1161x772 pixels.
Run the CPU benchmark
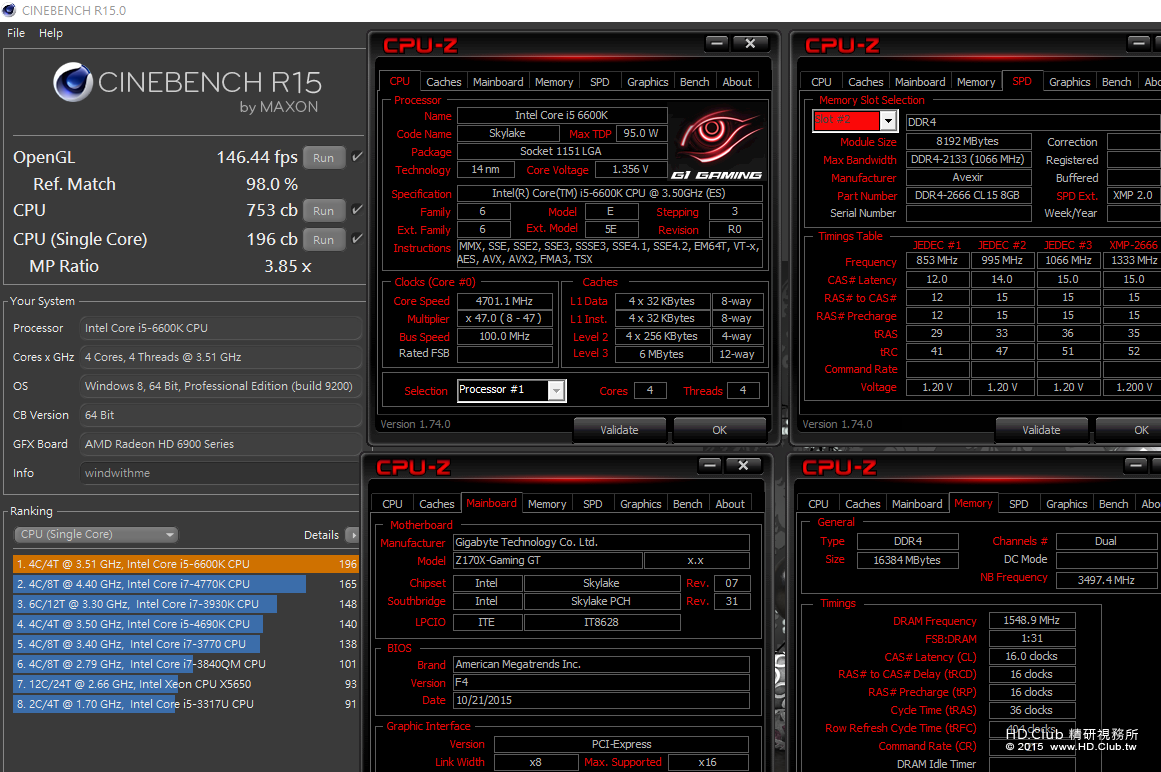pyautogui.click(x=324, y=211)
